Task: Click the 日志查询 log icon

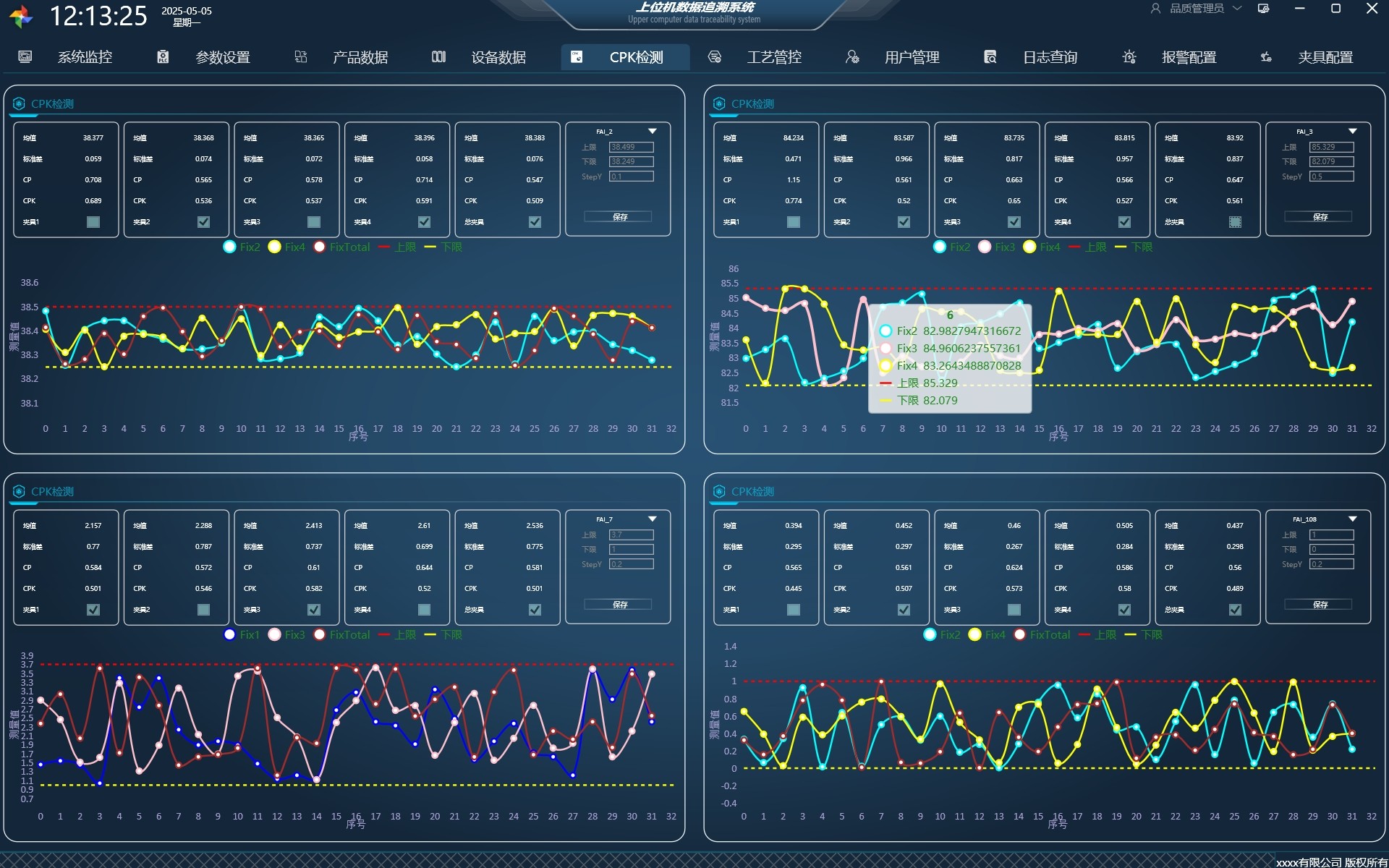Action: (x=990, y=56)
